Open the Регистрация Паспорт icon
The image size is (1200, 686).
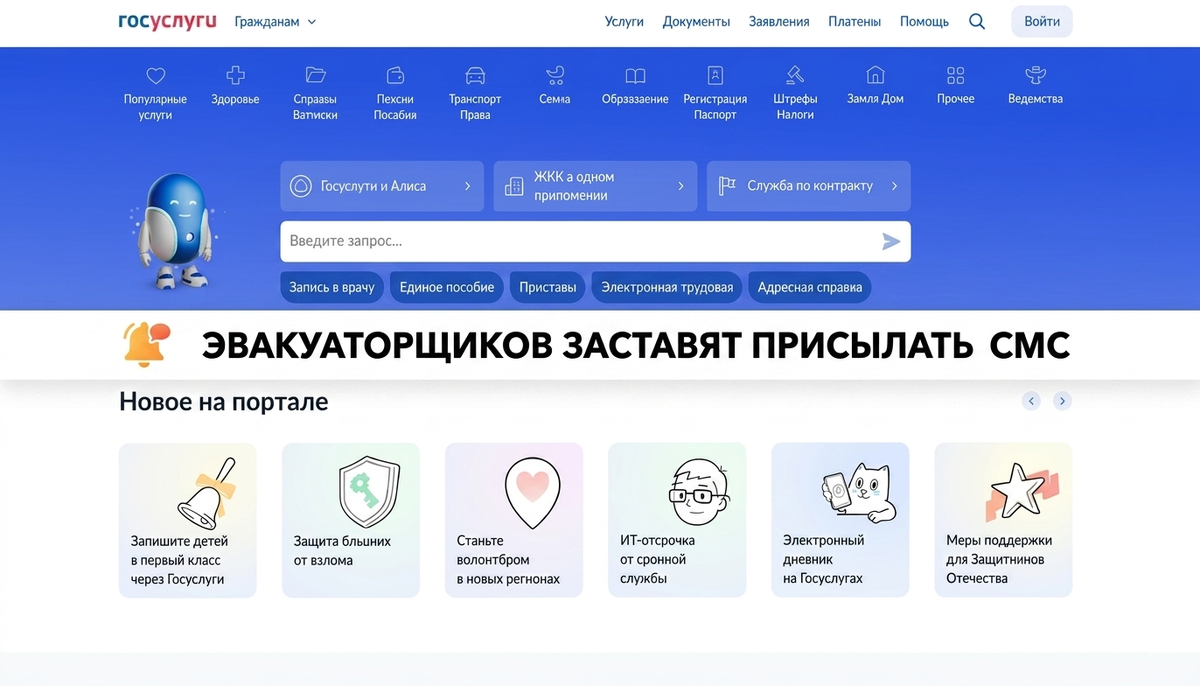(x=715, y=75)
